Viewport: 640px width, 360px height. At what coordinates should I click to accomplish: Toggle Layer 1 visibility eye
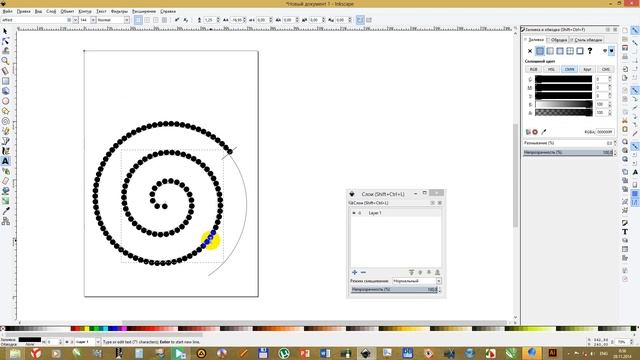[353, 213]
